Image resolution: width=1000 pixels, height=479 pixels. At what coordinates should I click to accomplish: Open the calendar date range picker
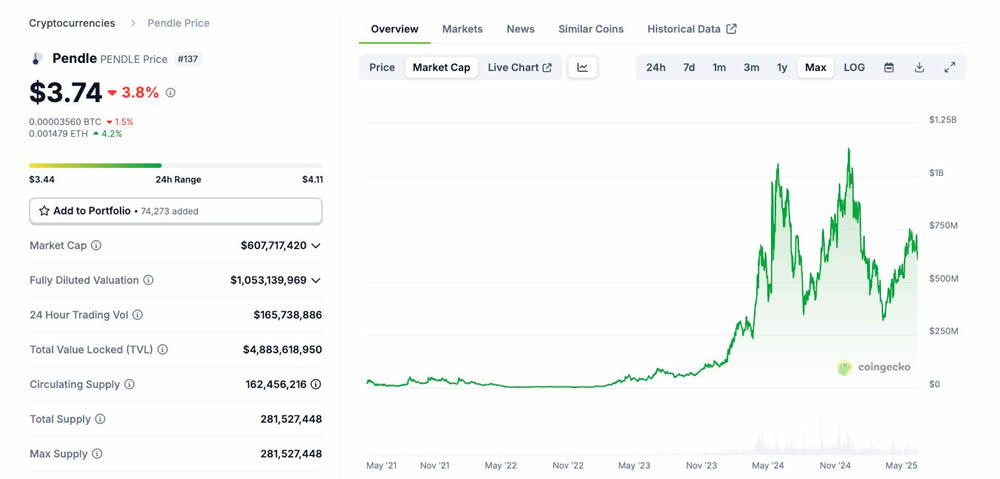coord(888,68)
